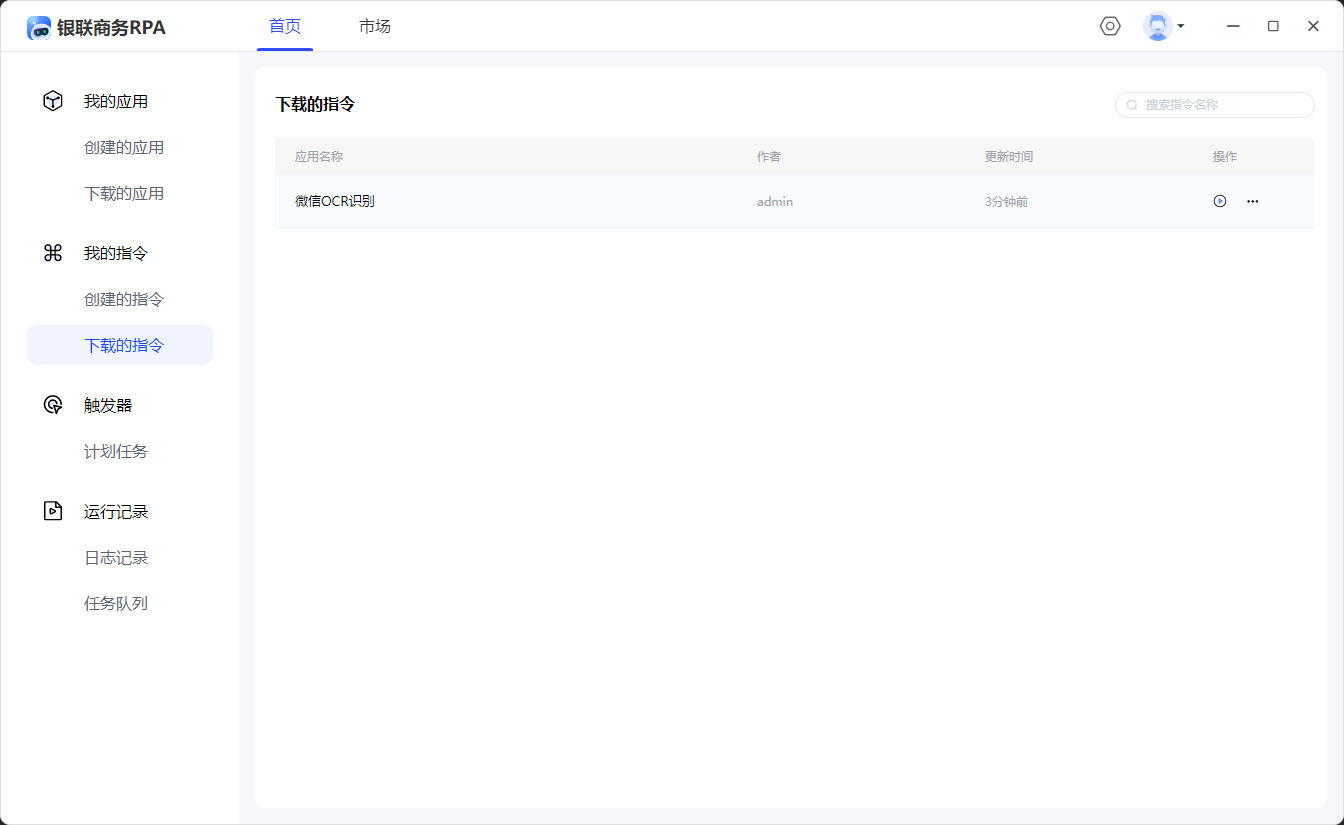1344x825 pixels.
Task: Go to 下载的应用 in sidebar
Action: [124, 193]
